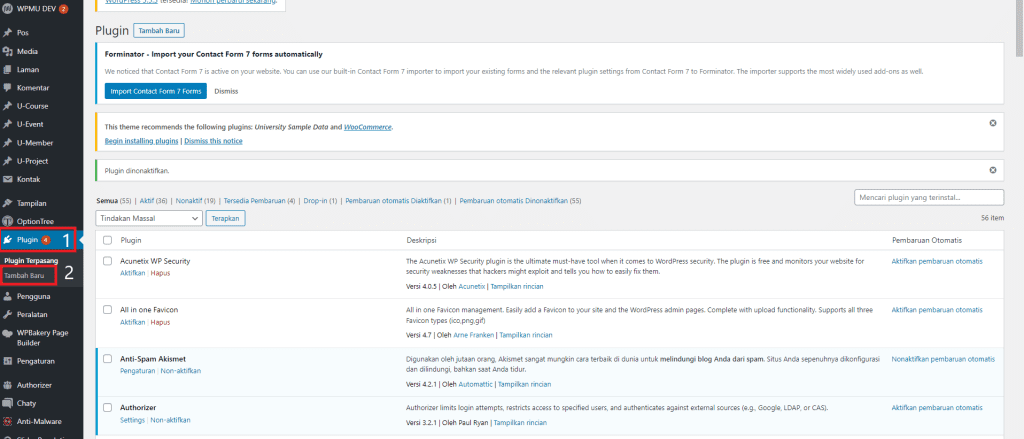1024x439 pixels.
Task: Activate All in one Favicon plugin
Action: point(133,322)
